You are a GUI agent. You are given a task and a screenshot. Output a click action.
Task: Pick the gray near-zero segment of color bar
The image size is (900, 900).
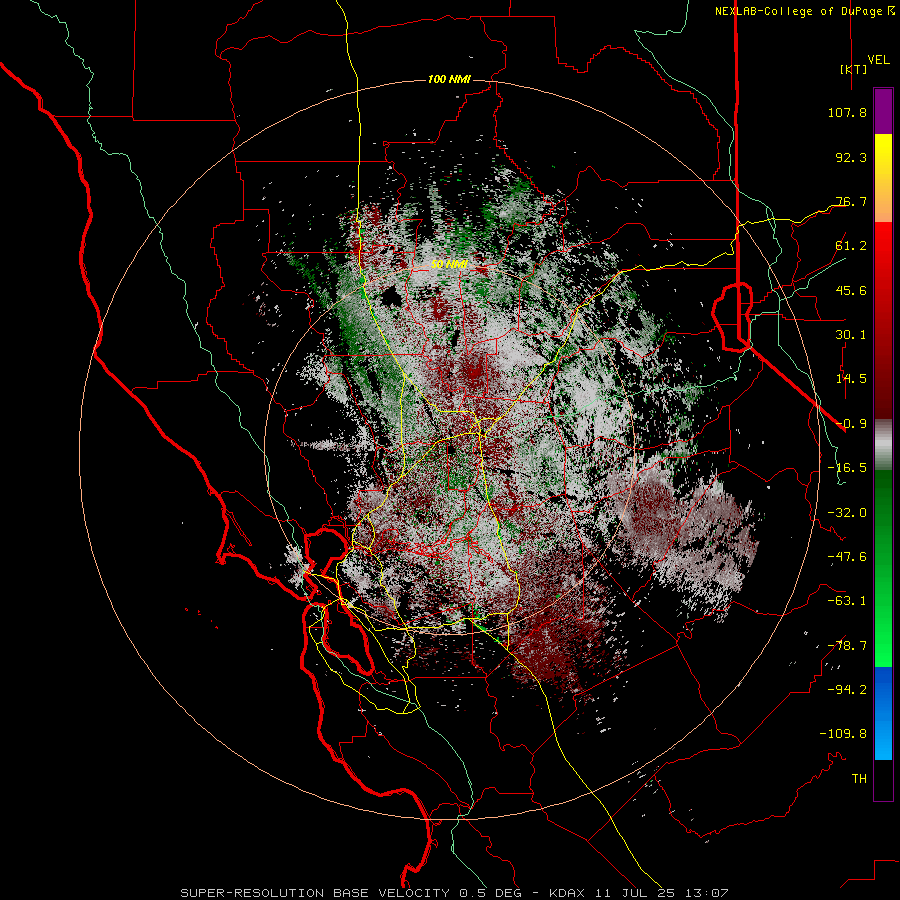pyautogui.click(x=883, y=445)
